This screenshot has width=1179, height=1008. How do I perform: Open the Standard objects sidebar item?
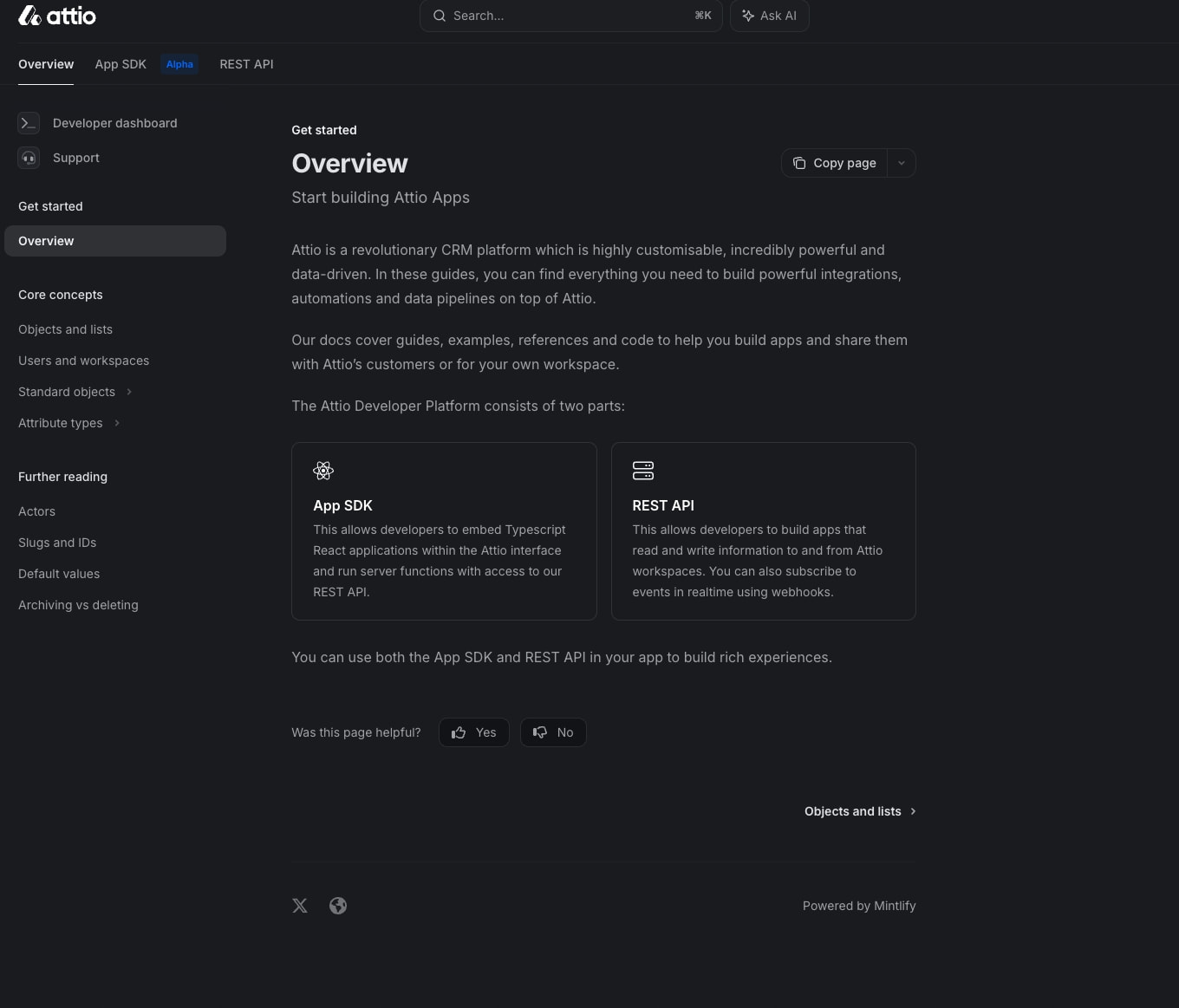[x=67, y=392]
